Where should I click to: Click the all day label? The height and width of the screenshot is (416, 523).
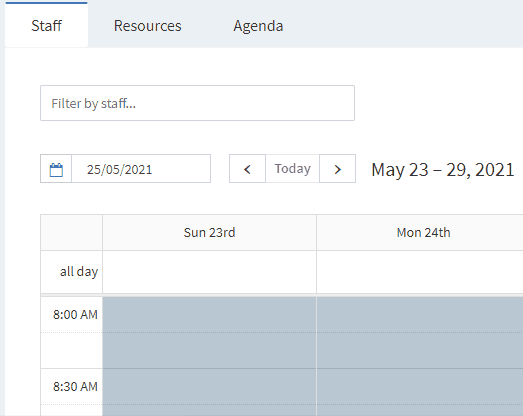[x=79, y=272]
